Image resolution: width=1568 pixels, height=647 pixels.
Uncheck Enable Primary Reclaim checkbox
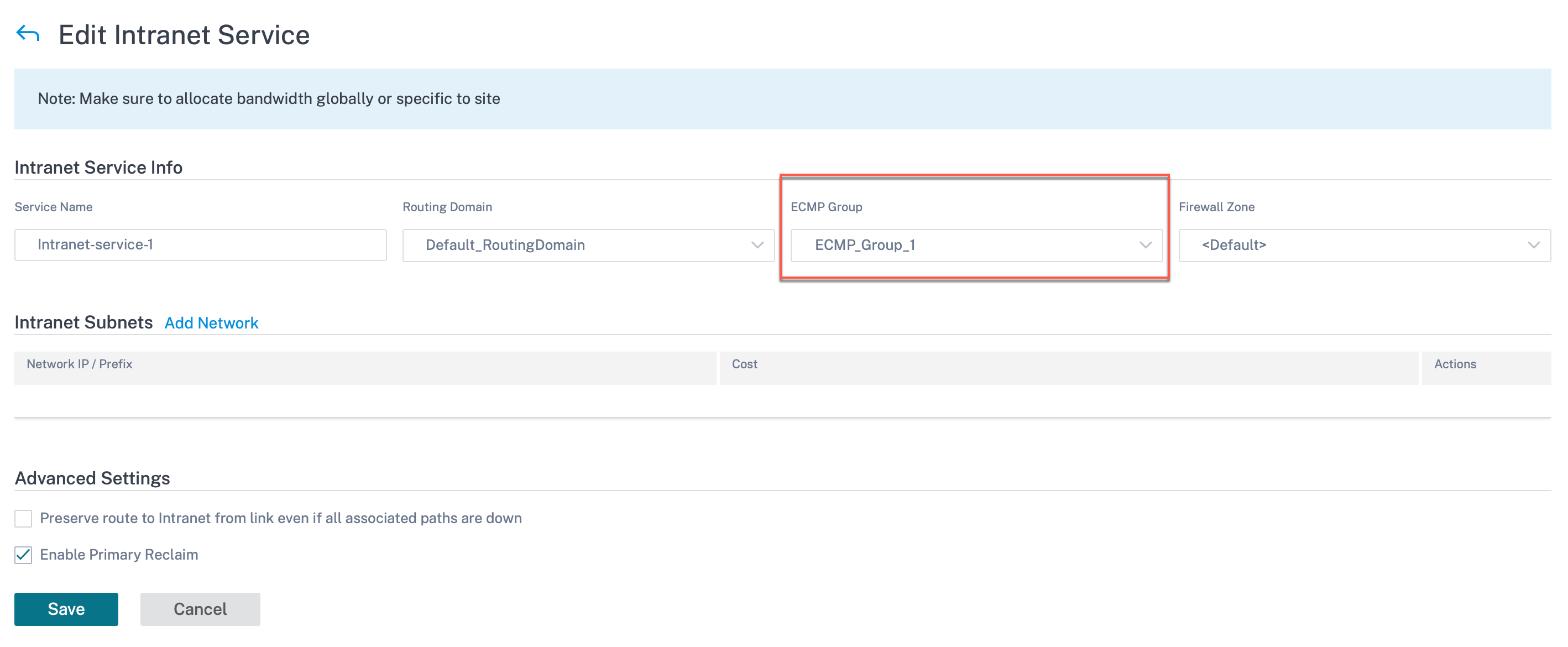tap(23, 555)
